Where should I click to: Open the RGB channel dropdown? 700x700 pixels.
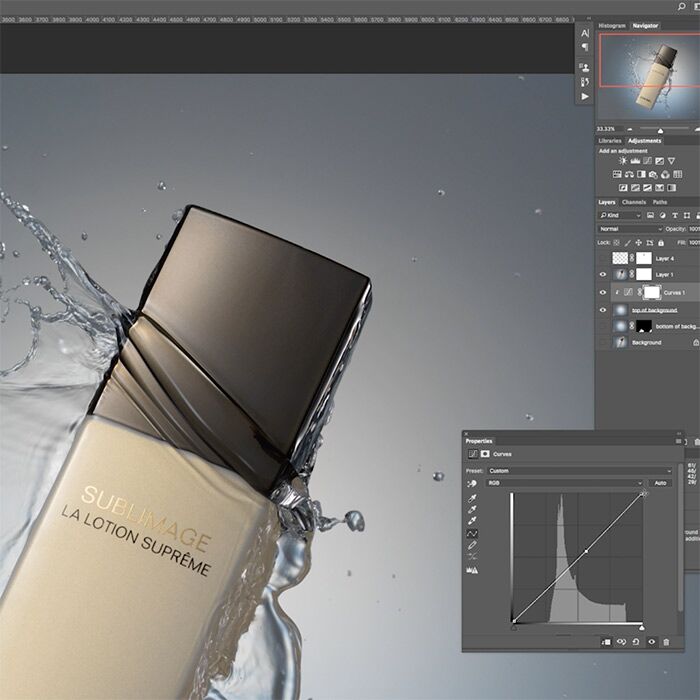point(563,482)
